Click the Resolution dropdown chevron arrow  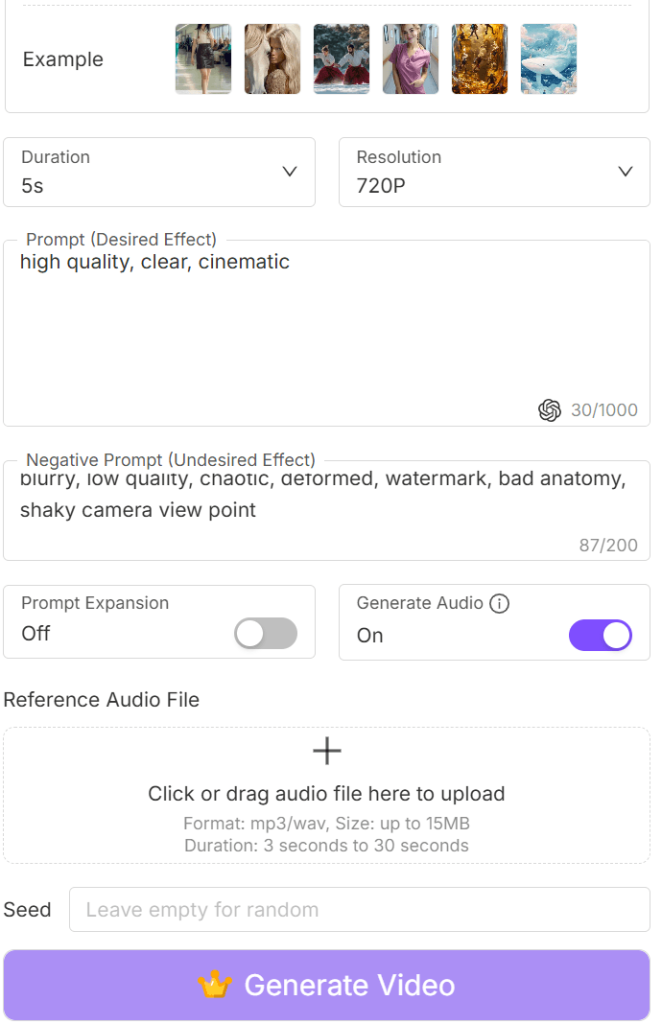625,171
